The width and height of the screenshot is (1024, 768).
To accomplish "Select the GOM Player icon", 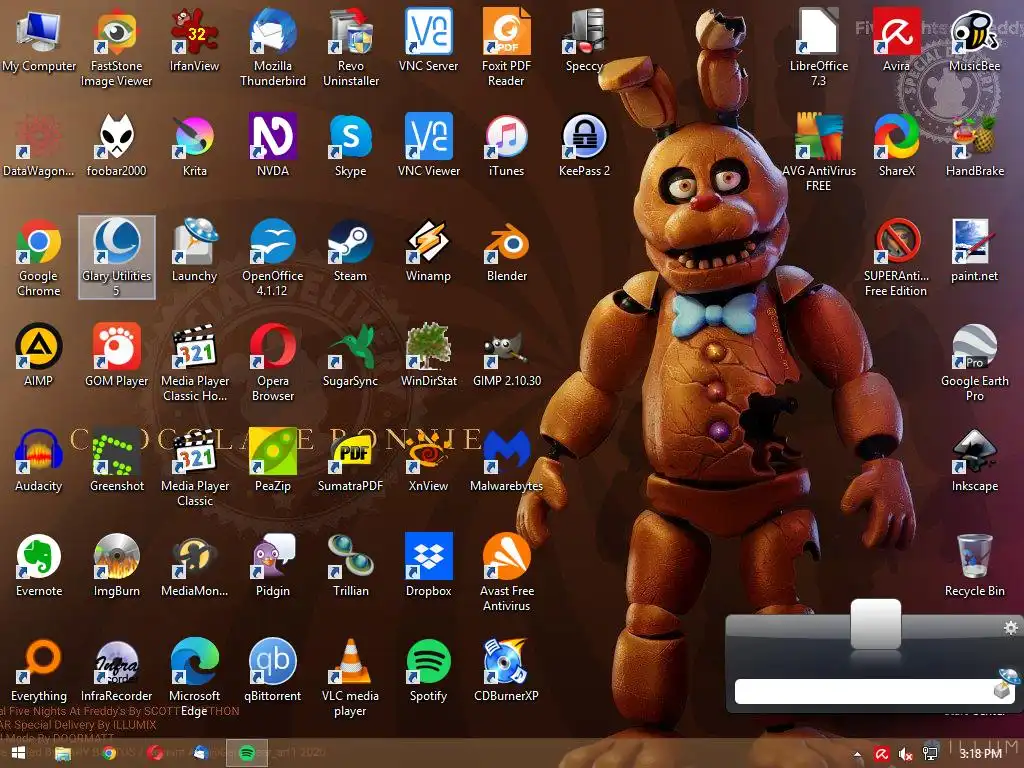I will coord(116,357).
